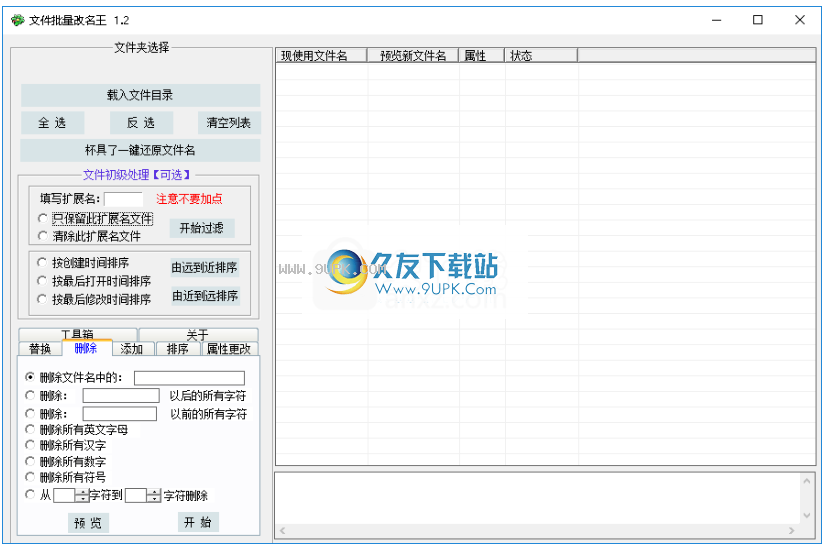830x544 pixels.
Task: Maximize the 文件批量改名王 window
Action: tap(758, 20)
